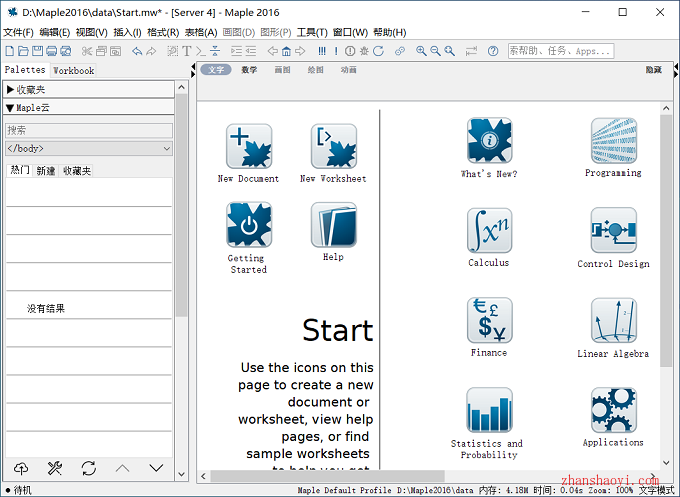
Task: Click the help search field in toolbar
Action: [x=561, y=51]
